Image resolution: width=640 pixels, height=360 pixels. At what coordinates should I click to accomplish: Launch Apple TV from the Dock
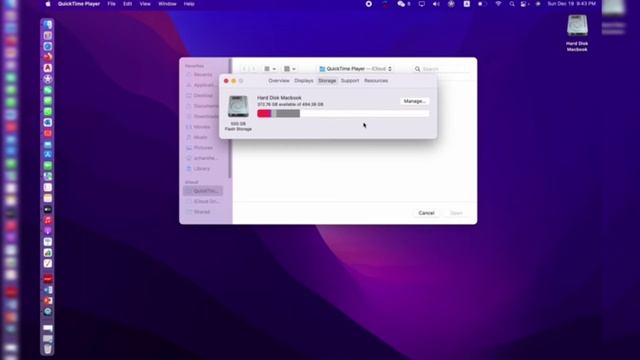point(48,209)
